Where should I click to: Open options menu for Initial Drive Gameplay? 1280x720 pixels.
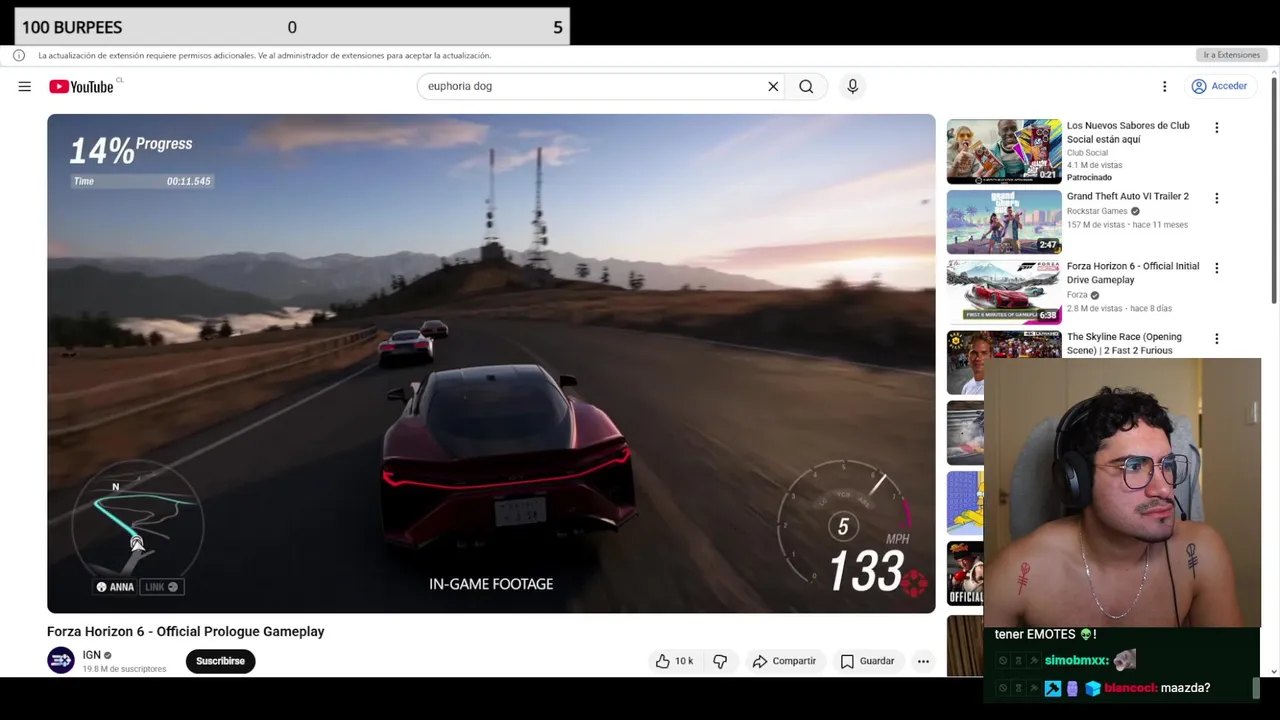pyautogui.click(x=1216, y=268)
